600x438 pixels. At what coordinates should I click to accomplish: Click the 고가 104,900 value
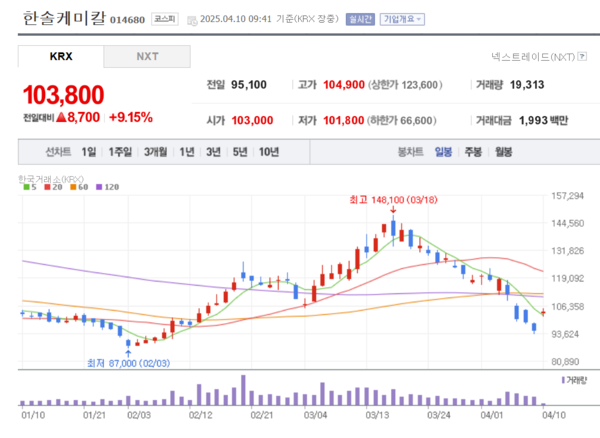[x=344, y=85]
